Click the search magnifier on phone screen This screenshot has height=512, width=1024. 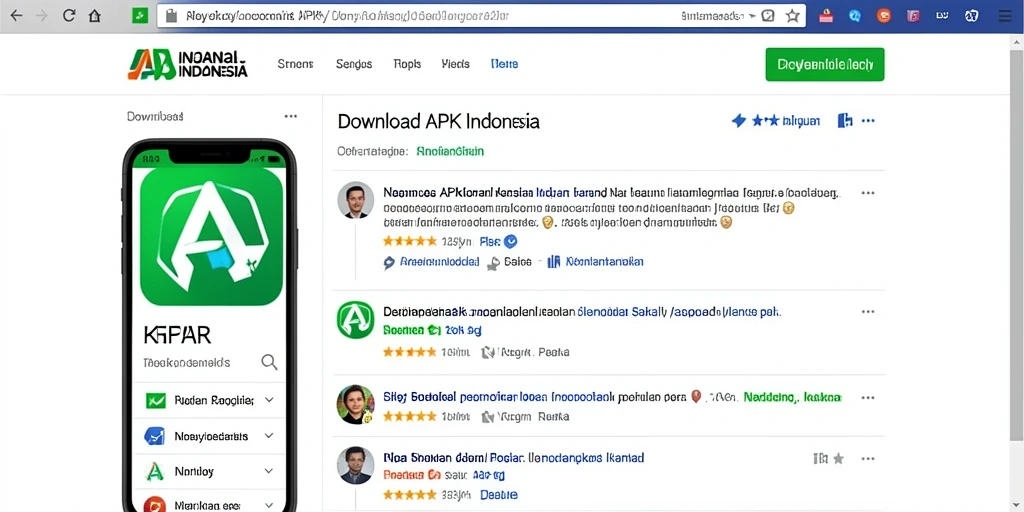[269, 362]
